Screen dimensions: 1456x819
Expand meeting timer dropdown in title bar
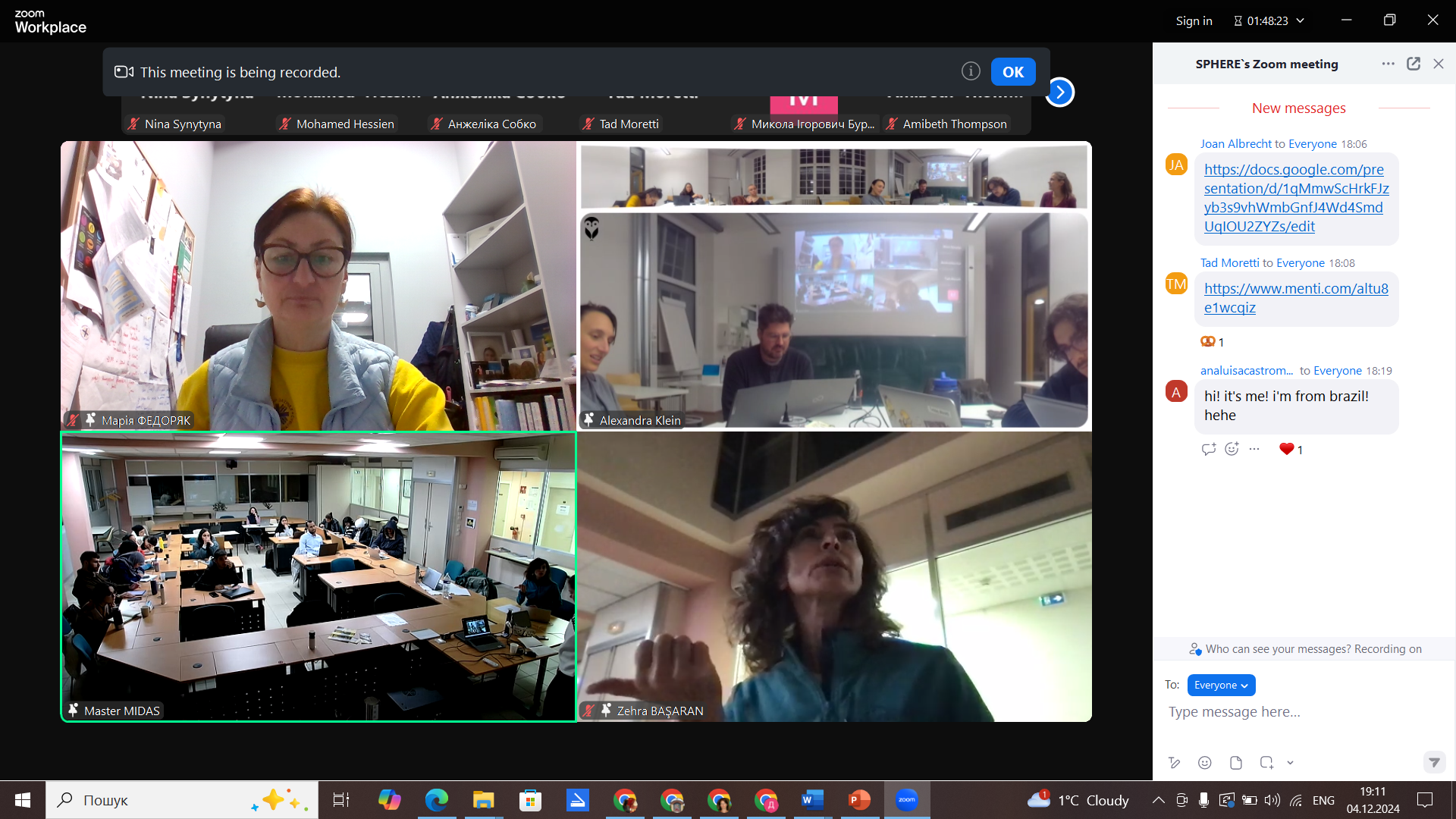(1301, 20)
